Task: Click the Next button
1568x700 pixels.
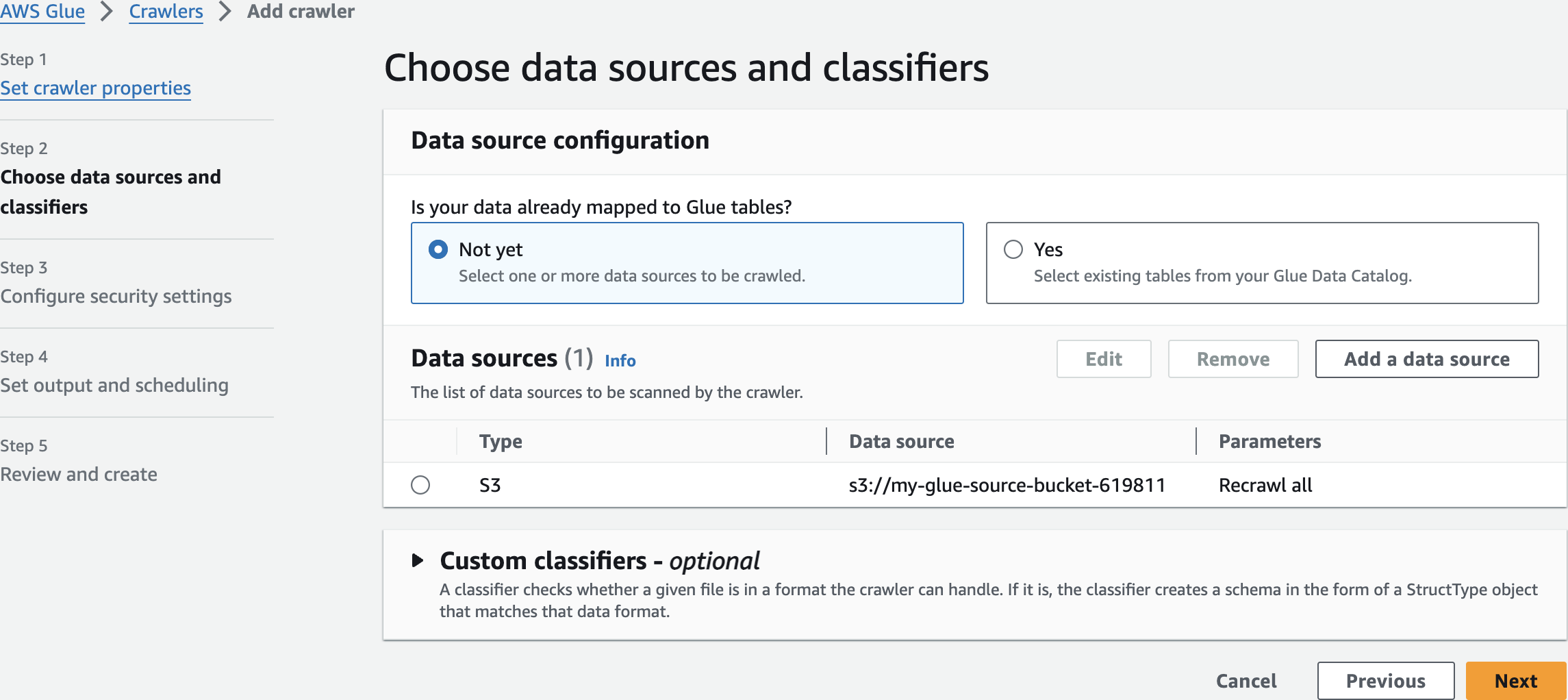Action: point(1515,681)
